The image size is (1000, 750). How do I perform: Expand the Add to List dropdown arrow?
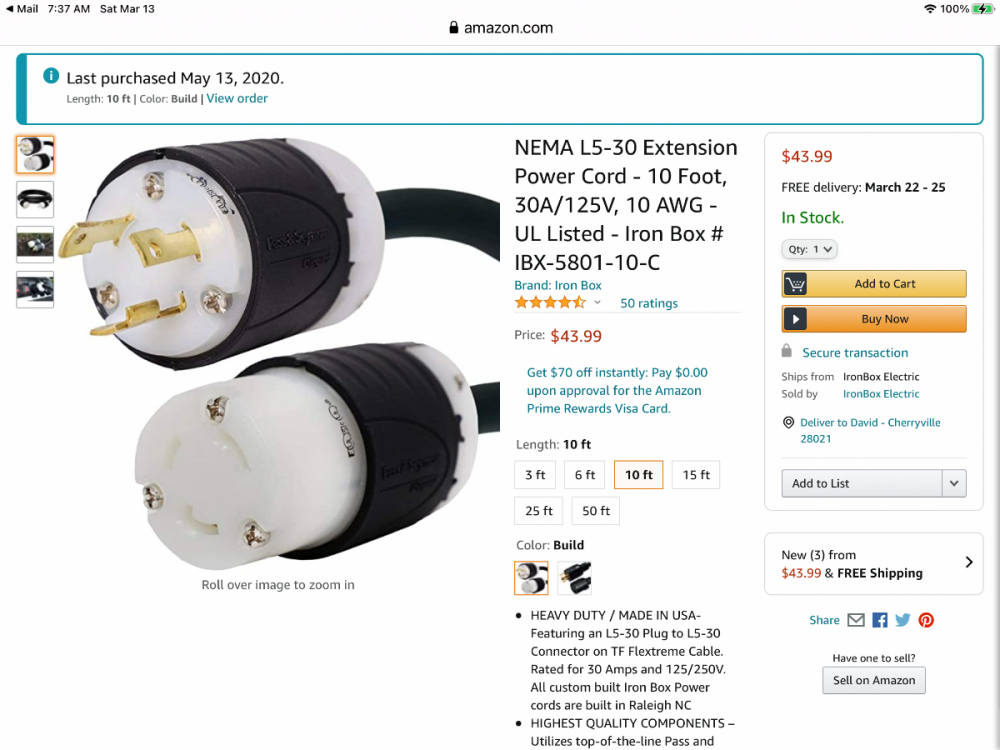click(x=954, y=483)
